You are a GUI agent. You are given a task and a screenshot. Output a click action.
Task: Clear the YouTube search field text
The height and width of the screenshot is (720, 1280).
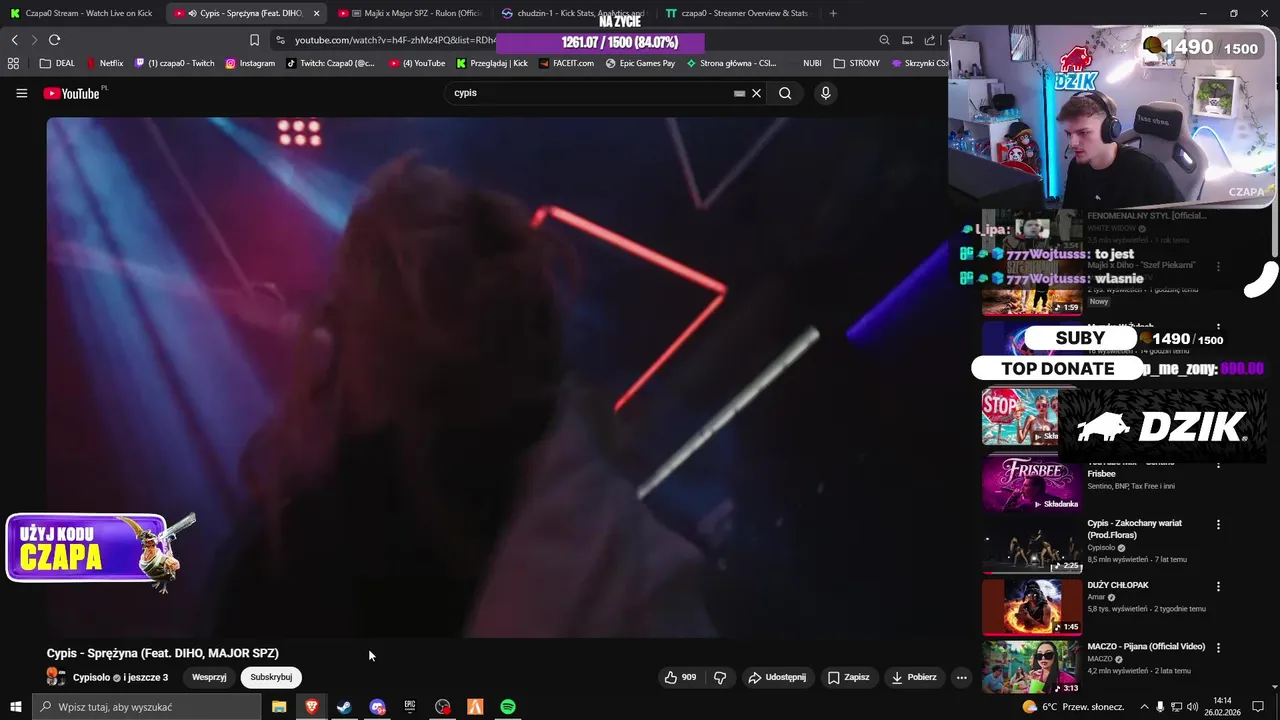click(x=757, y=93)
